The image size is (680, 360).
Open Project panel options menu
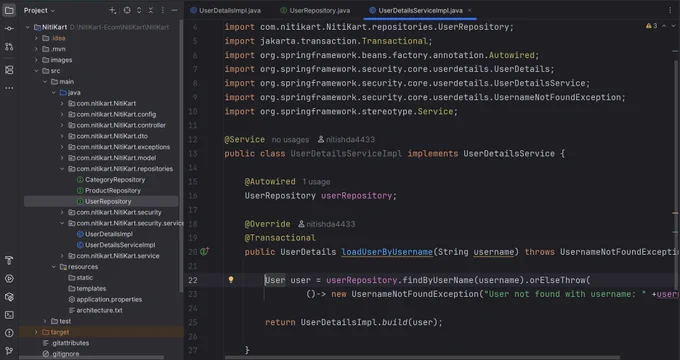pyautogui.click(x=163, y=10)
